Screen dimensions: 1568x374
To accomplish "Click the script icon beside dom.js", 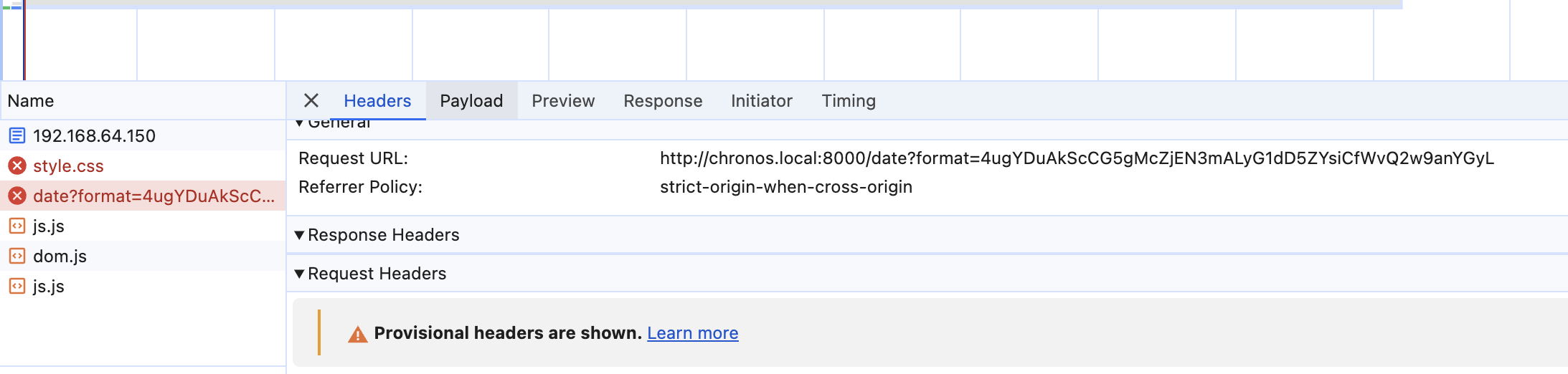I will 17,256.
